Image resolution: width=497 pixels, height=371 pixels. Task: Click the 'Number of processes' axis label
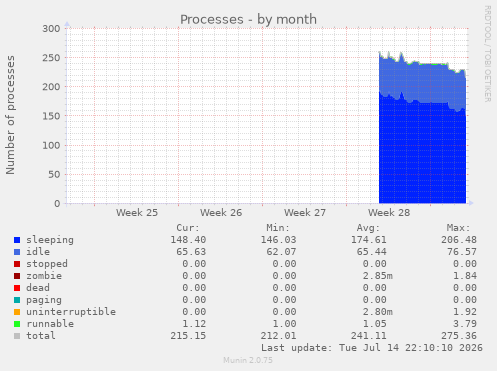(10, 115)
